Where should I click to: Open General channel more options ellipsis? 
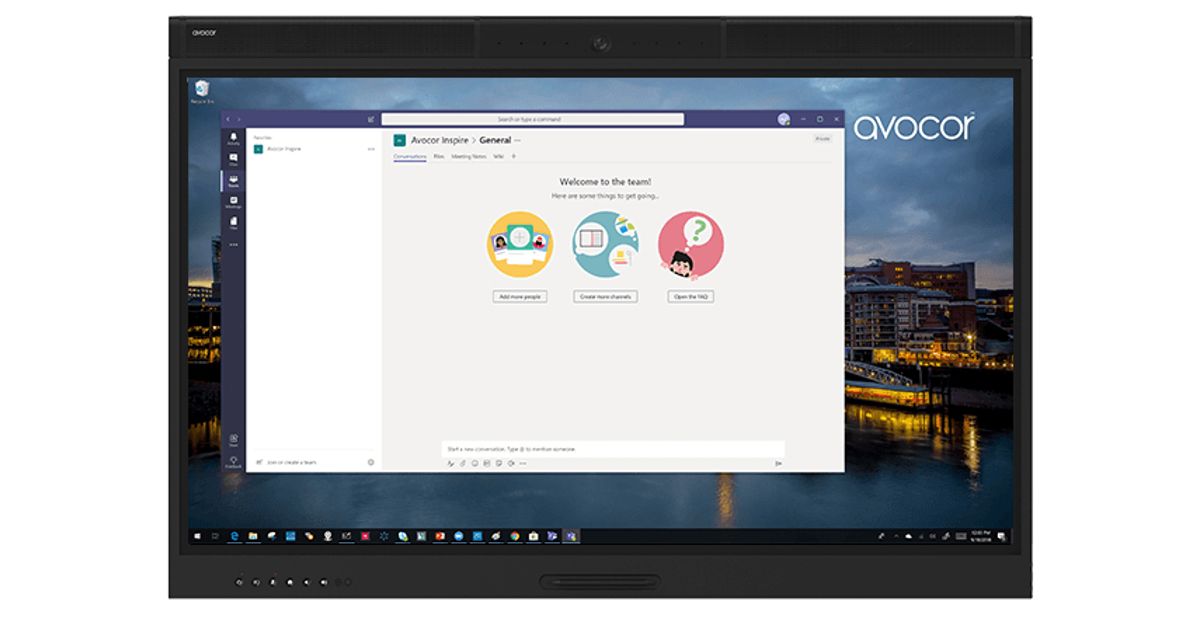pyautogui.click(x=518, y=141)
